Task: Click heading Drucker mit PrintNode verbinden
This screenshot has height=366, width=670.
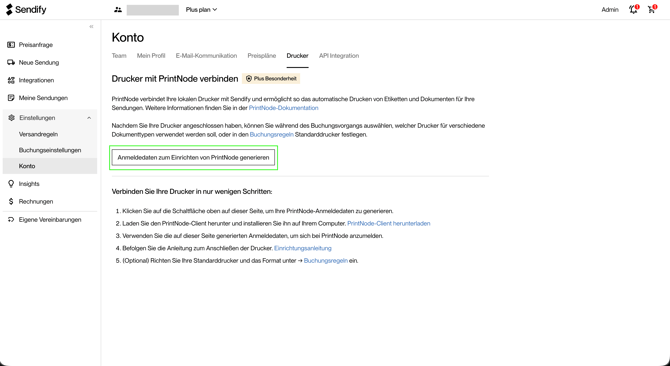Action: click(x=175, y=79)
